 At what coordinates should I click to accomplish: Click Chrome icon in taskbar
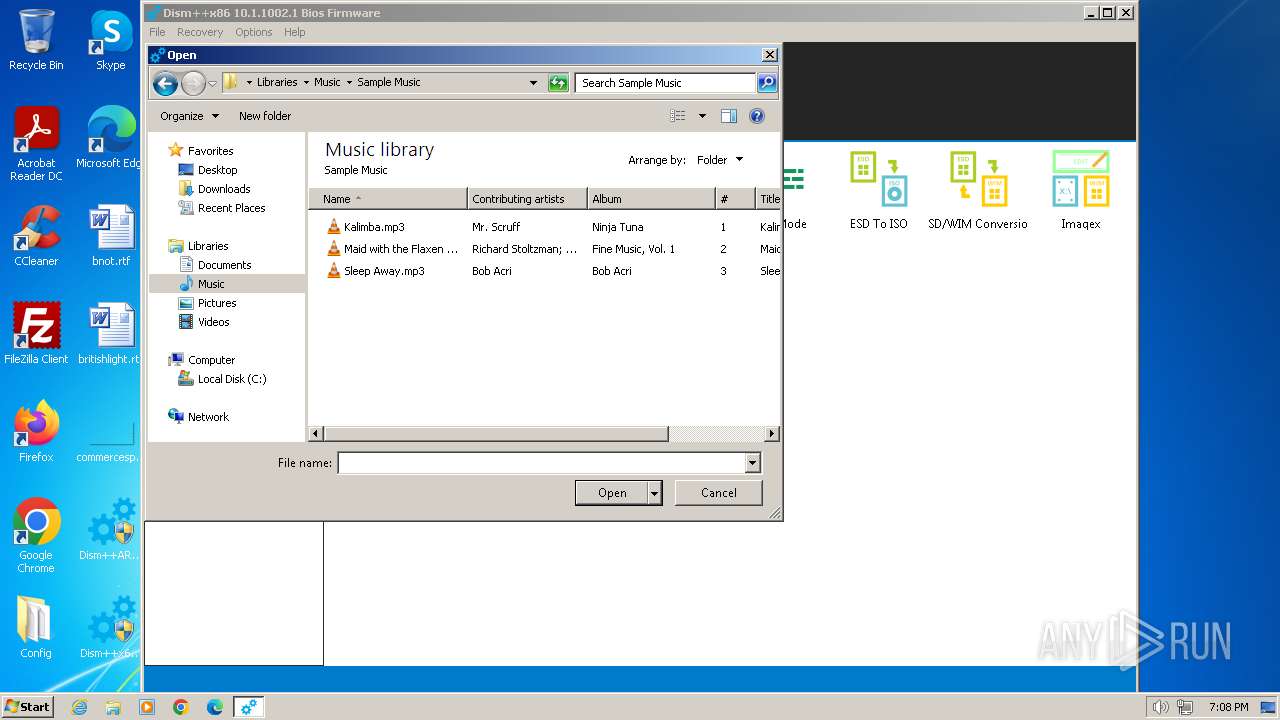[181, 707]
